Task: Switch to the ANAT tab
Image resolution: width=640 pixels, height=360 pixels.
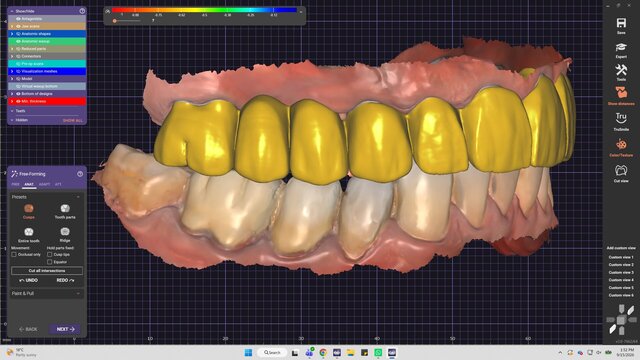Action: 29,184
